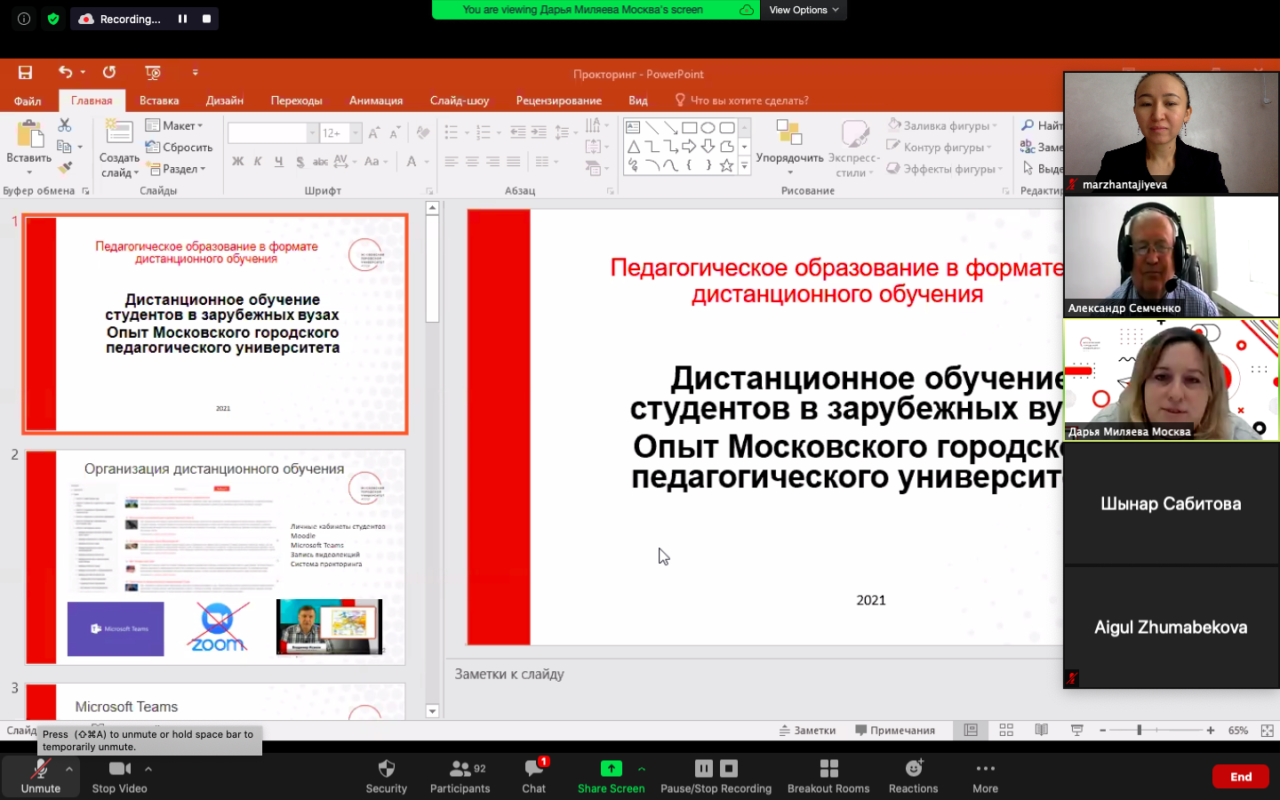Unmute the microphone
This screenshot has width=1280, height=800.
(40, 769)
